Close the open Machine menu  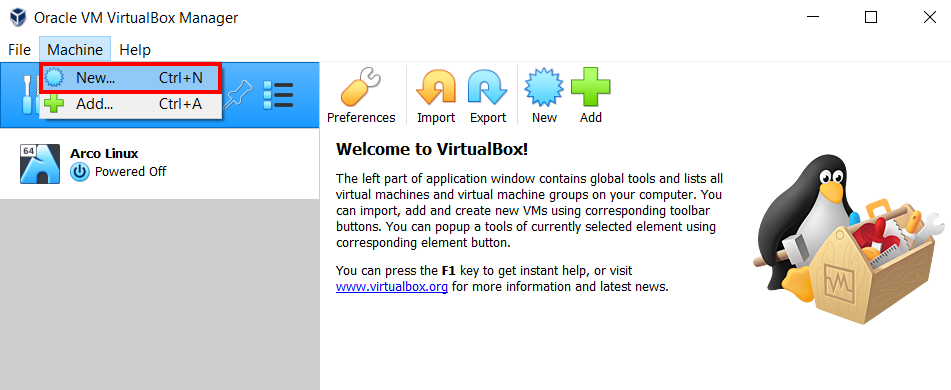tap(75, 49)
